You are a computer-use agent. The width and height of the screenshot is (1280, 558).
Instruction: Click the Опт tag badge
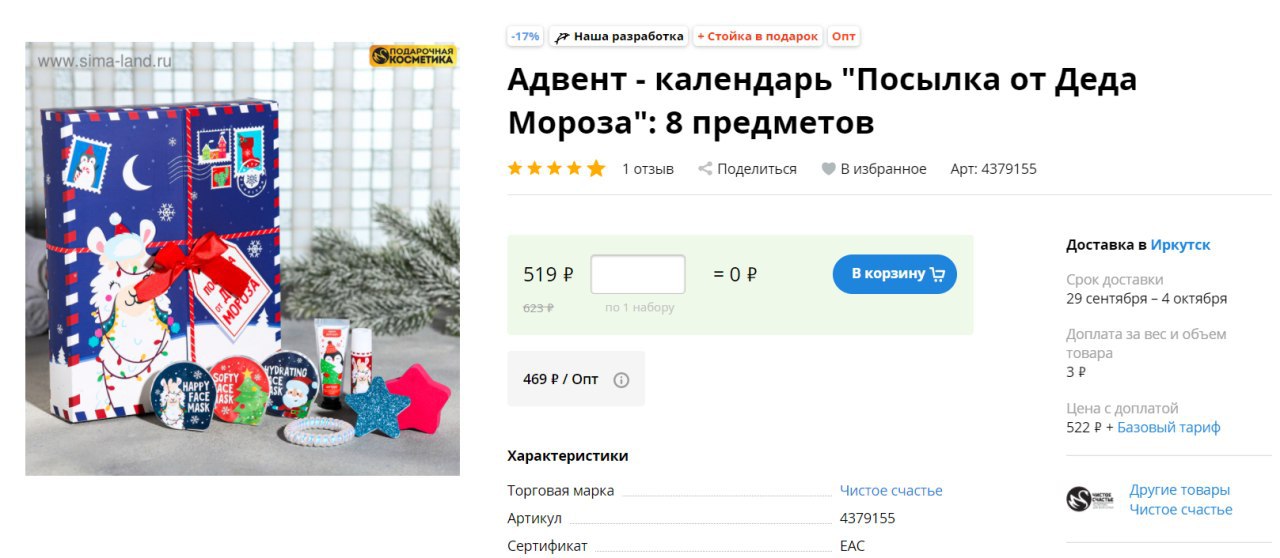pos(844,36)
